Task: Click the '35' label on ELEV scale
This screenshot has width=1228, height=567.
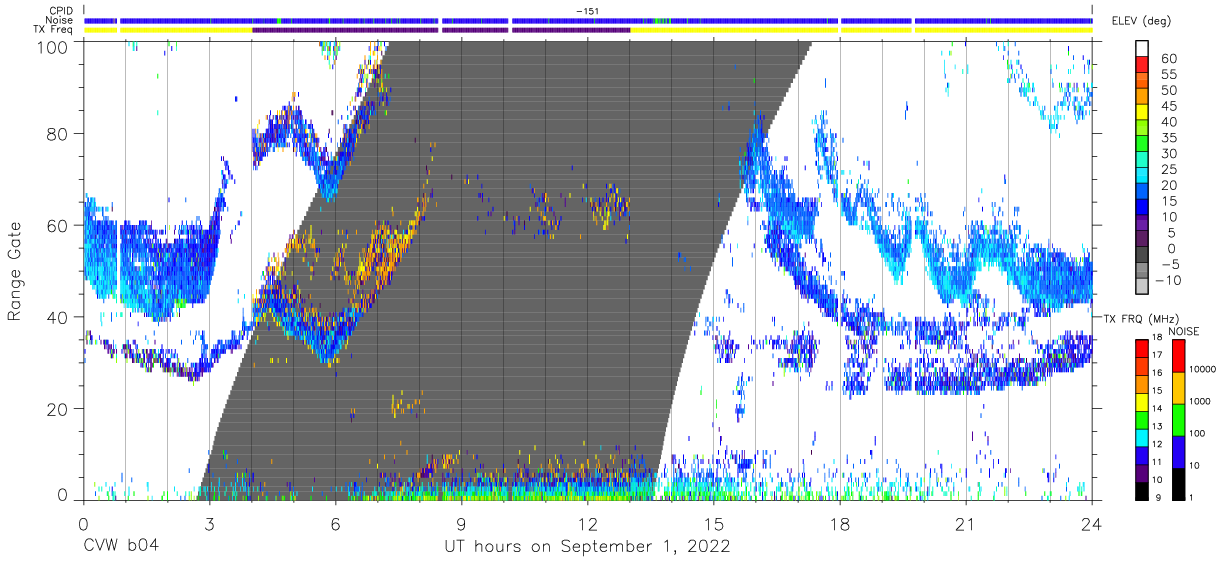Action: pos(1168,138)
